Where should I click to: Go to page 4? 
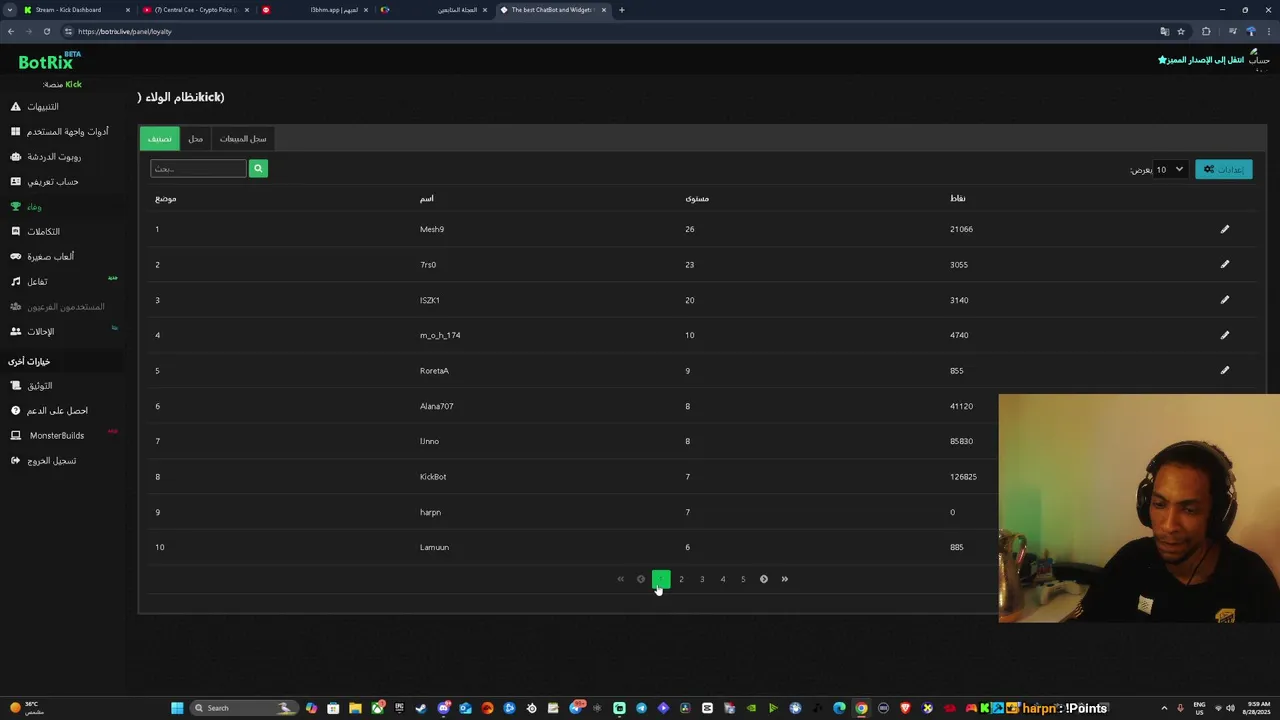(723, 579)
